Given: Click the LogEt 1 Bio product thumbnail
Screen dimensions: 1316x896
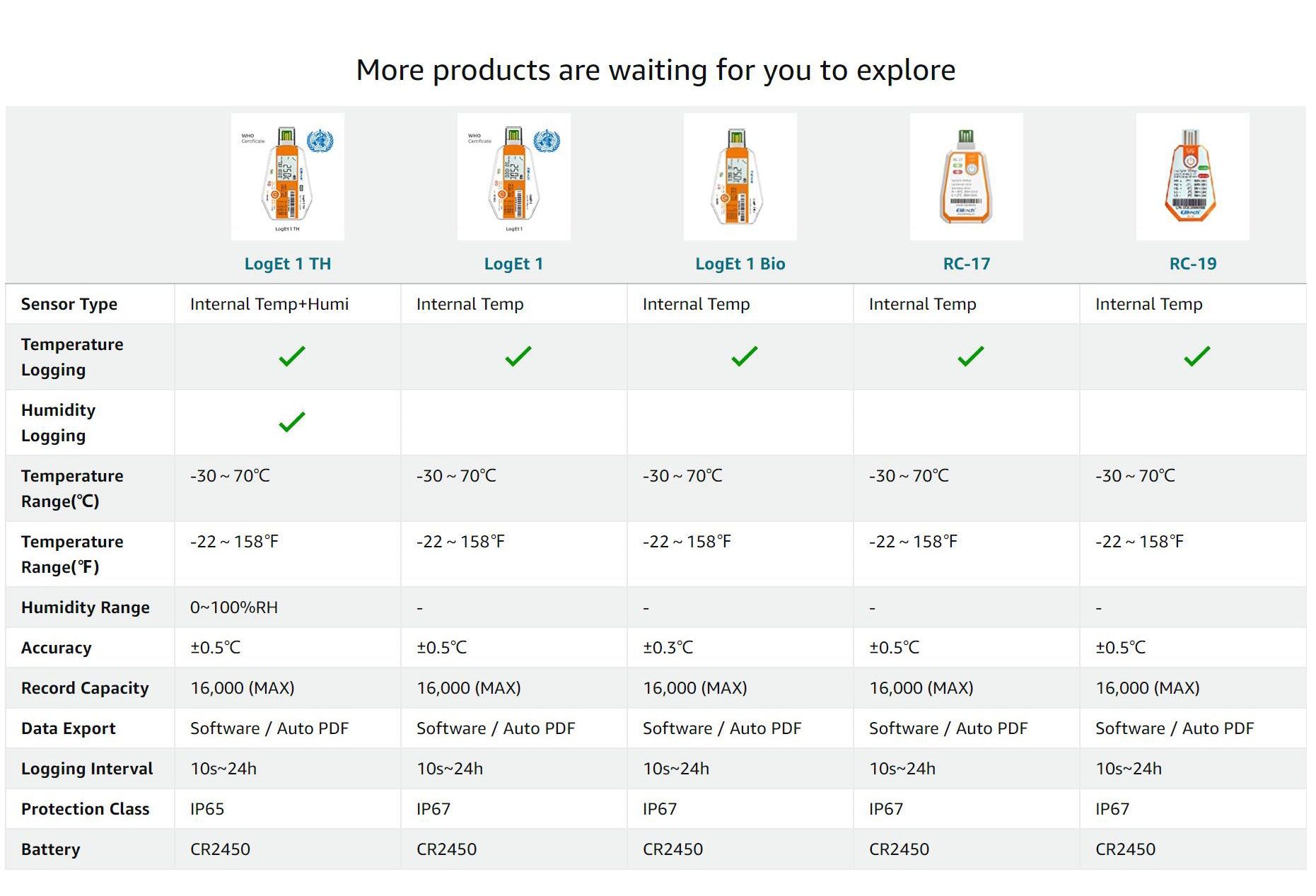Looking at the screenshot, I should pyautogui.click(x=740, y=177).
